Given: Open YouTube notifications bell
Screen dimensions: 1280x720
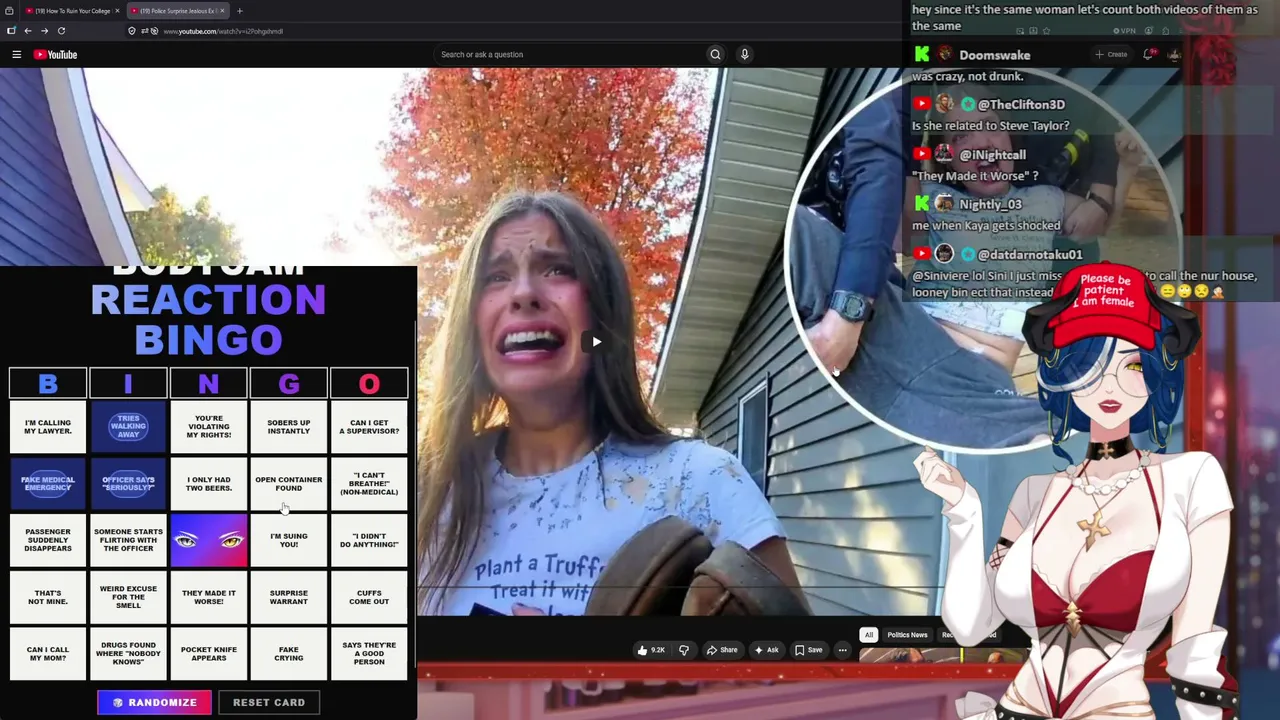Looking at the screenshot, I should coord(1149,54).
